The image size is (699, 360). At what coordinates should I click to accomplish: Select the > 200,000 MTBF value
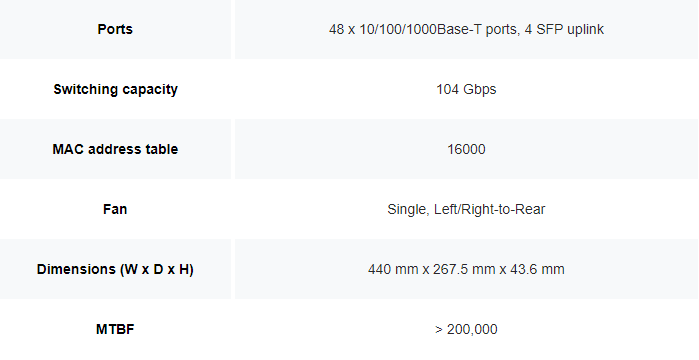pos(466,329)
